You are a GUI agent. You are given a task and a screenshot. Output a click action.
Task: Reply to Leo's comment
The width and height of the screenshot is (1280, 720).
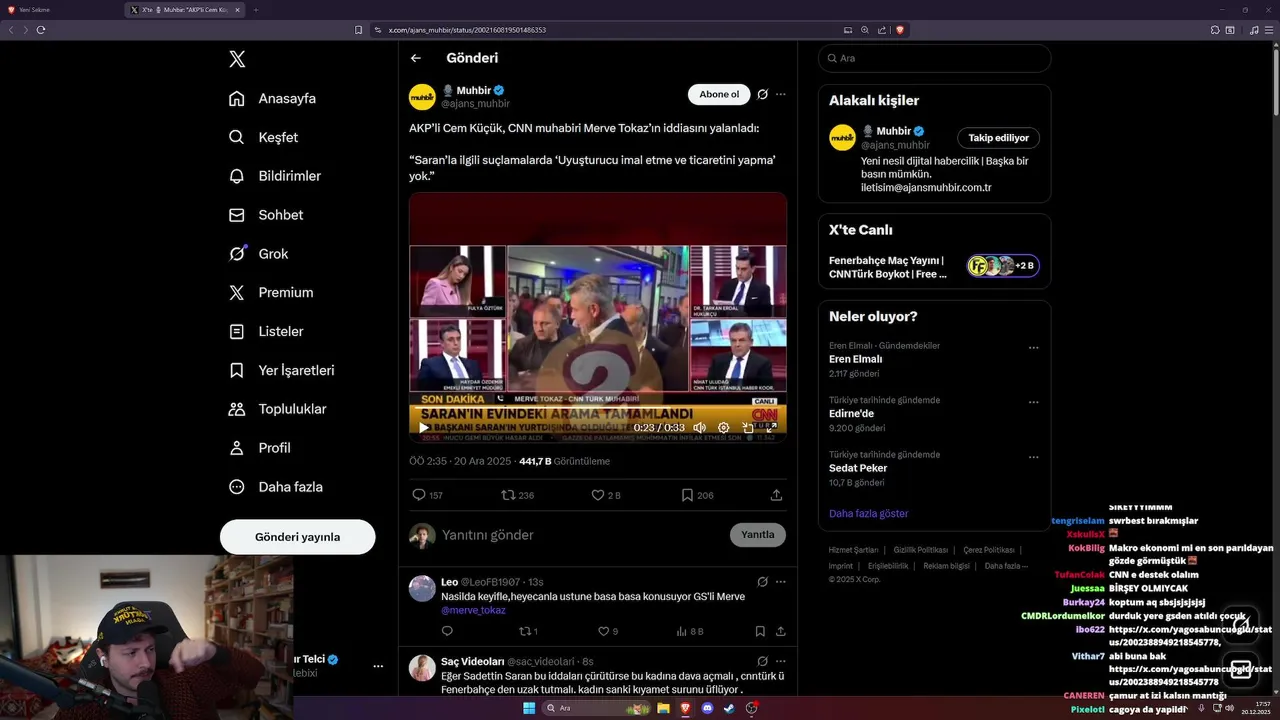click(x=447, y=631)
